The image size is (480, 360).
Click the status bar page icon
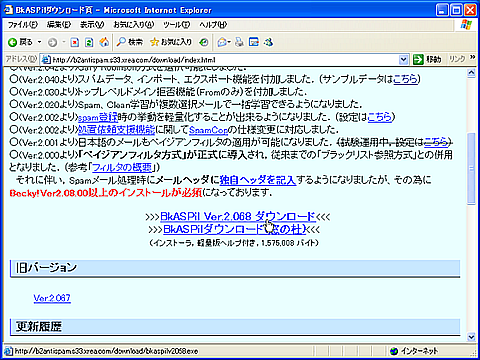pyautogui.click(x=8, y=351)
